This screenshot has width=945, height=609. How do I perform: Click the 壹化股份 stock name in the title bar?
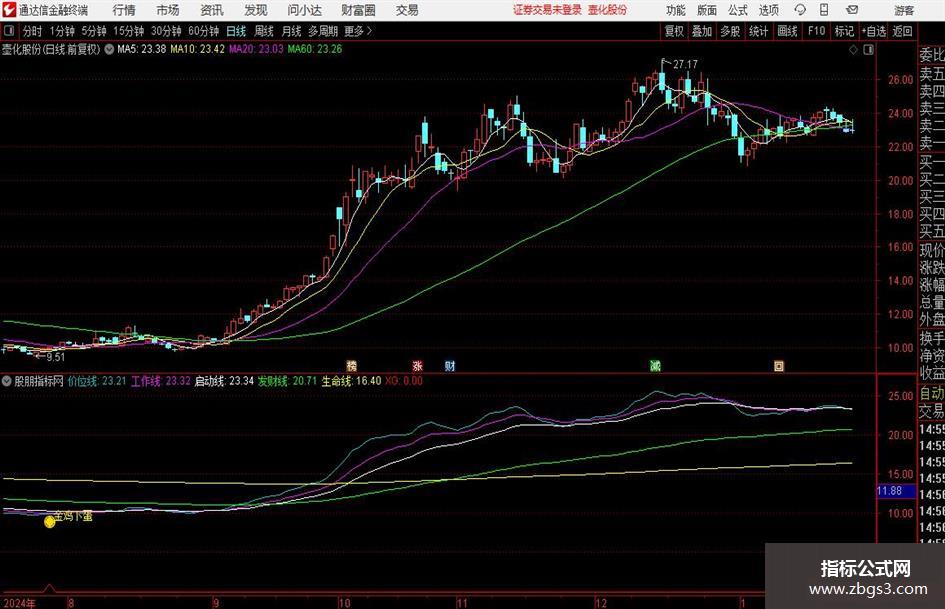608,10
